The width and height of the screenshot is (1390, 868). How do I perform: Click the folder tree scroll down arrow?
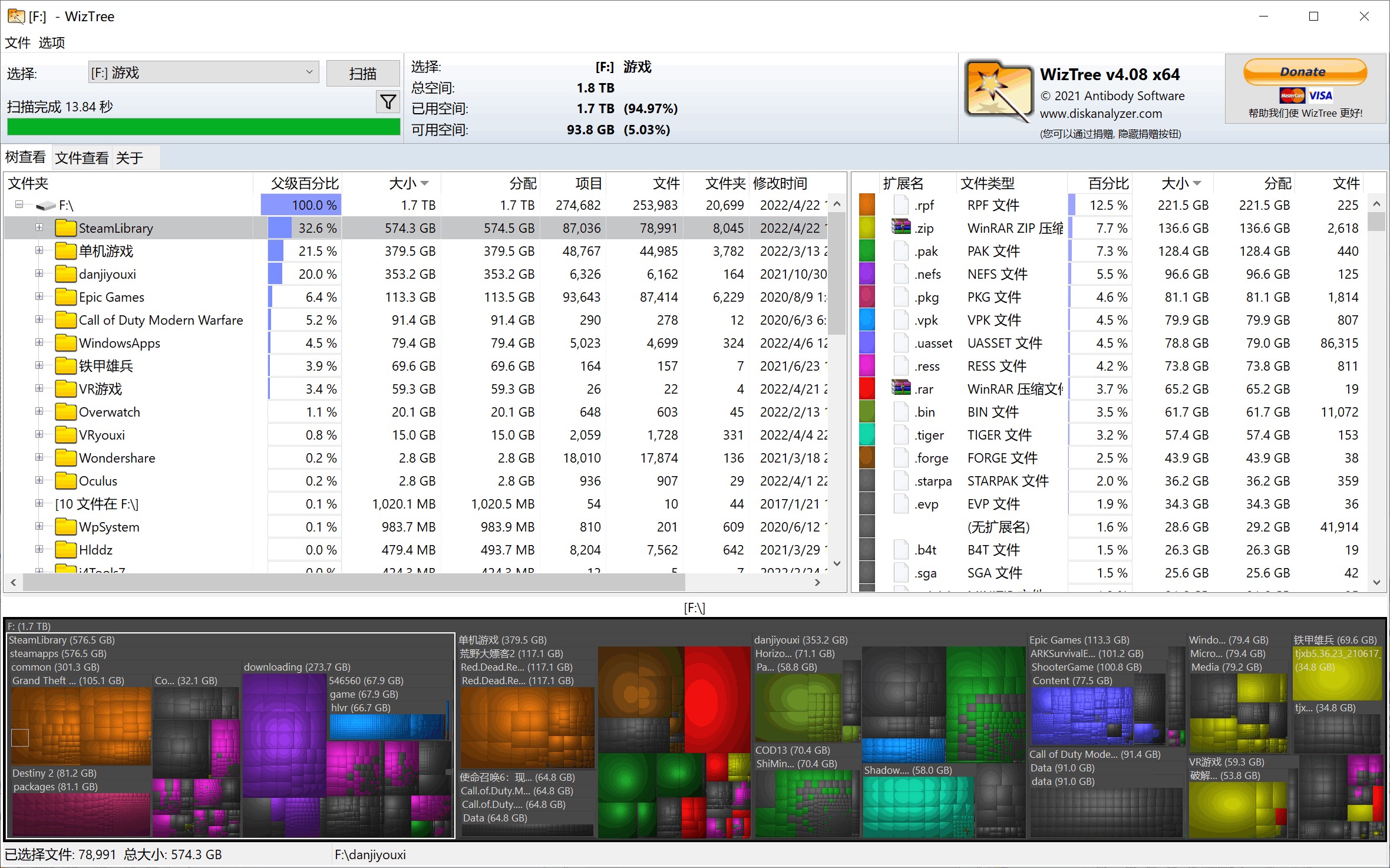(x=836, y=563)
